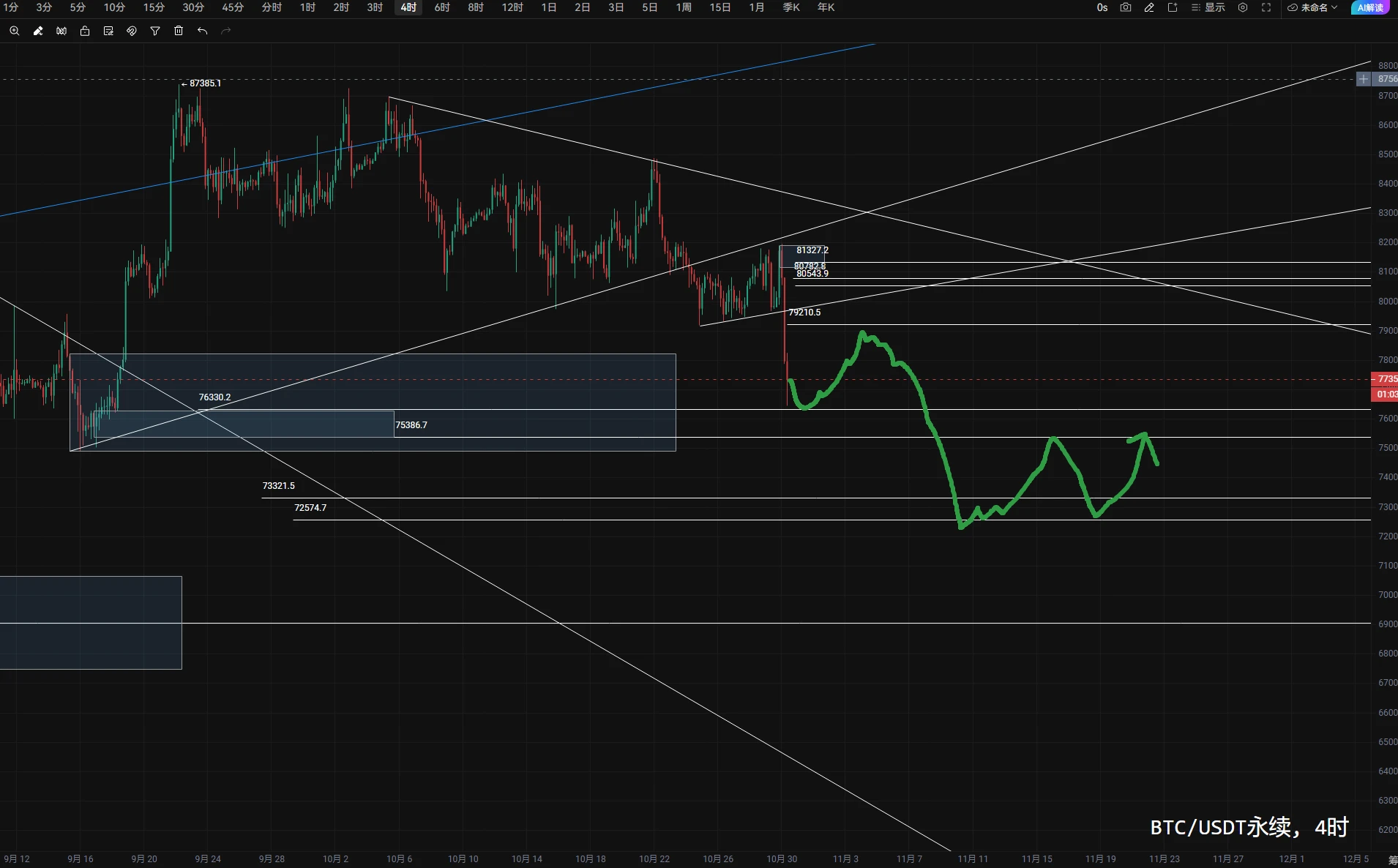Switch to the 1月 timeframe

[757, 7]
